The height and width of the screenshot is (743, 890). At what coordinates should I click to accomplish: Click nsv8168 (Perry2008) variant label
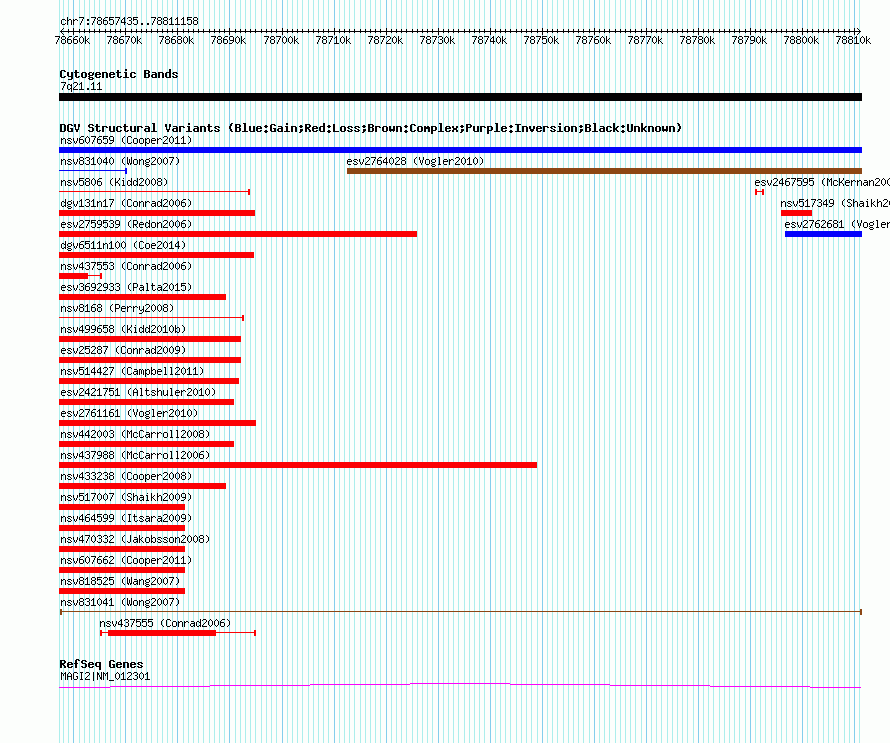coord(117,308)
